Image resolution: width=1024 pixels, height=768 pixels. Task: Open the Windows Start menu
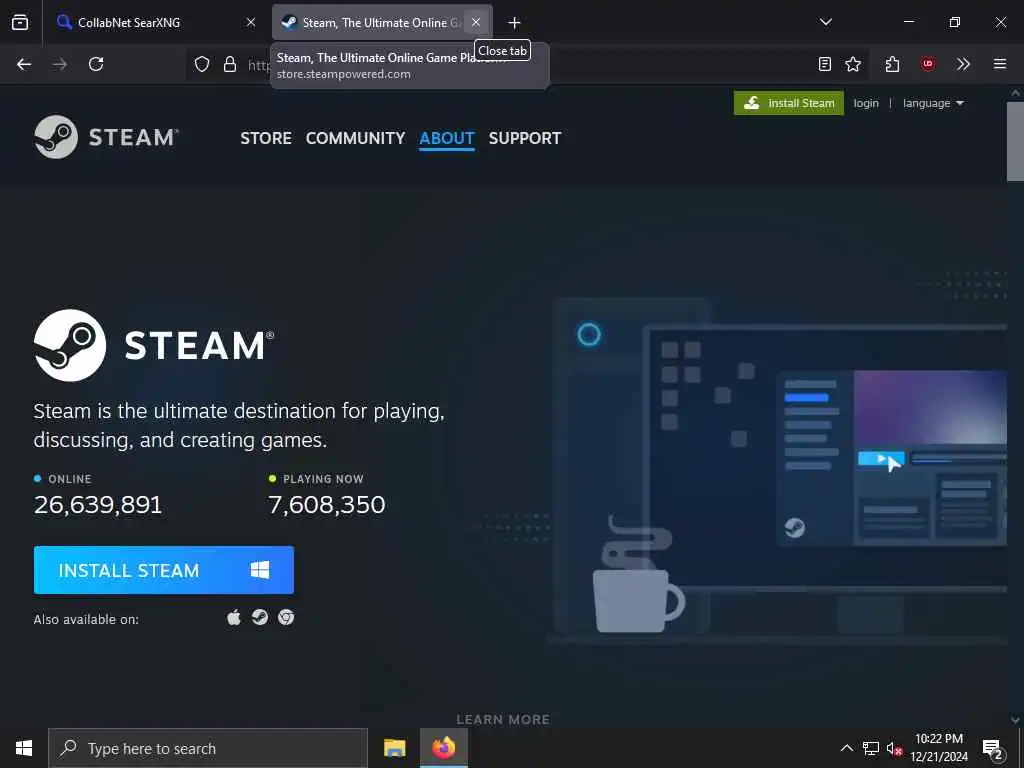pyautogui.click(x=24, y=748)
